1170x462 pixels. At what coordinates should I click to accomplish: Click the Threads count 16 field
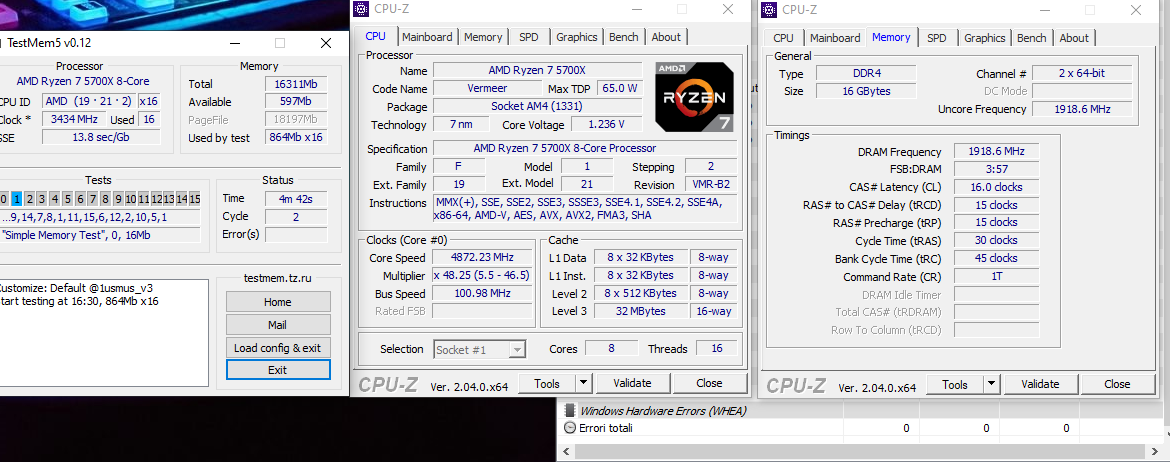click(x=716, y=349)
